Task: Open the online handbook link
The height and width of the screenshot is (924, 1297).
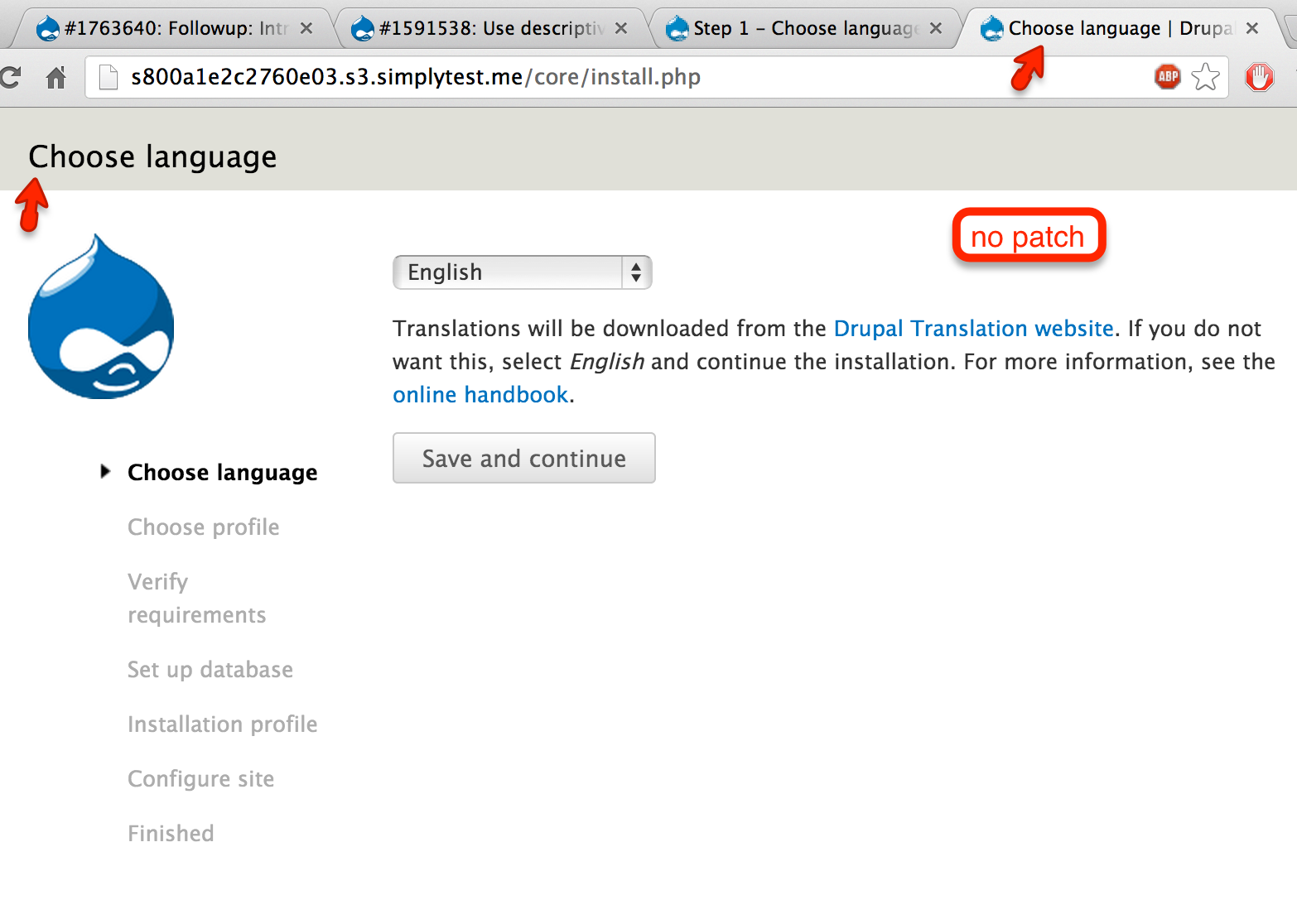Action: click(480, 395)
